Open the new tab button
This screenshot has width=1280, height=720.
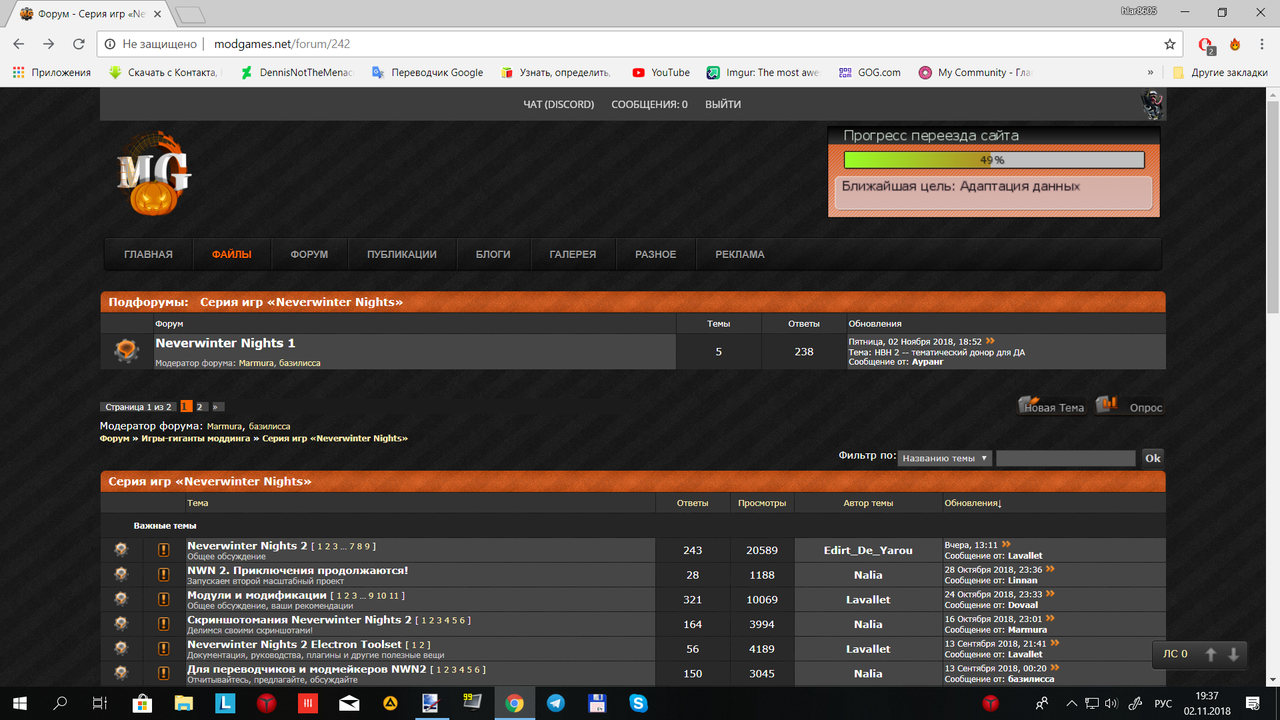[x=190, y=14]
